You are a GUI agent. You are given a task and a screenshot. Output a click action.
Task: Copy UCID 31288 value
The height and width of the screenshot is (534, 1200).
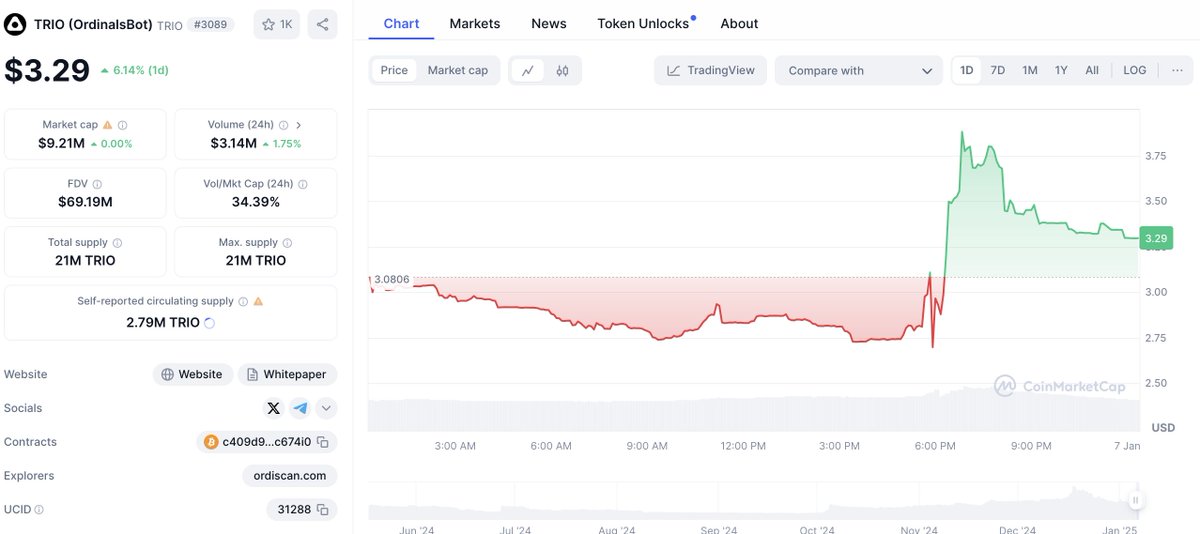[322, 510]
